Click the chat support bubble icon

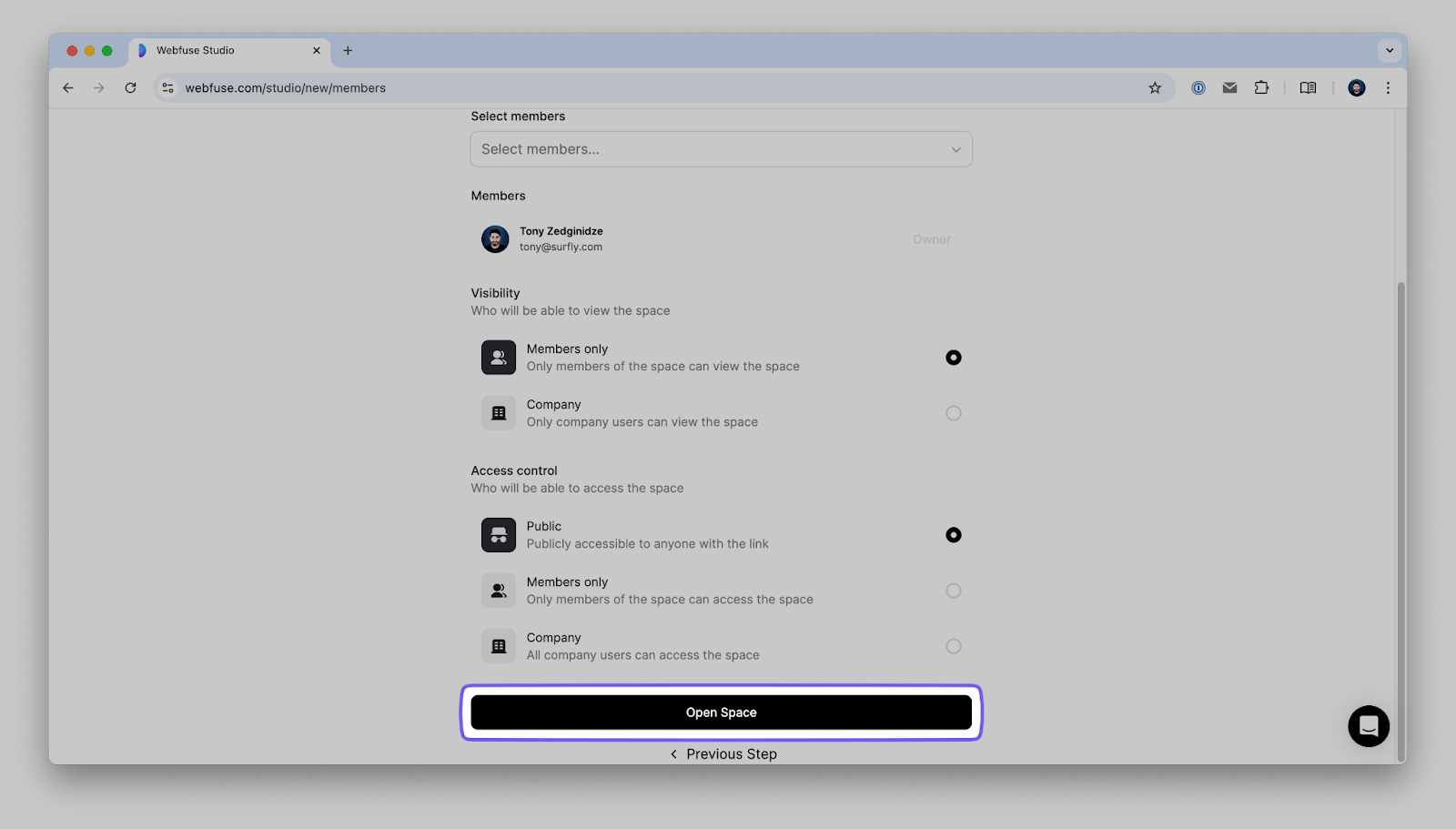(1368, 725)
